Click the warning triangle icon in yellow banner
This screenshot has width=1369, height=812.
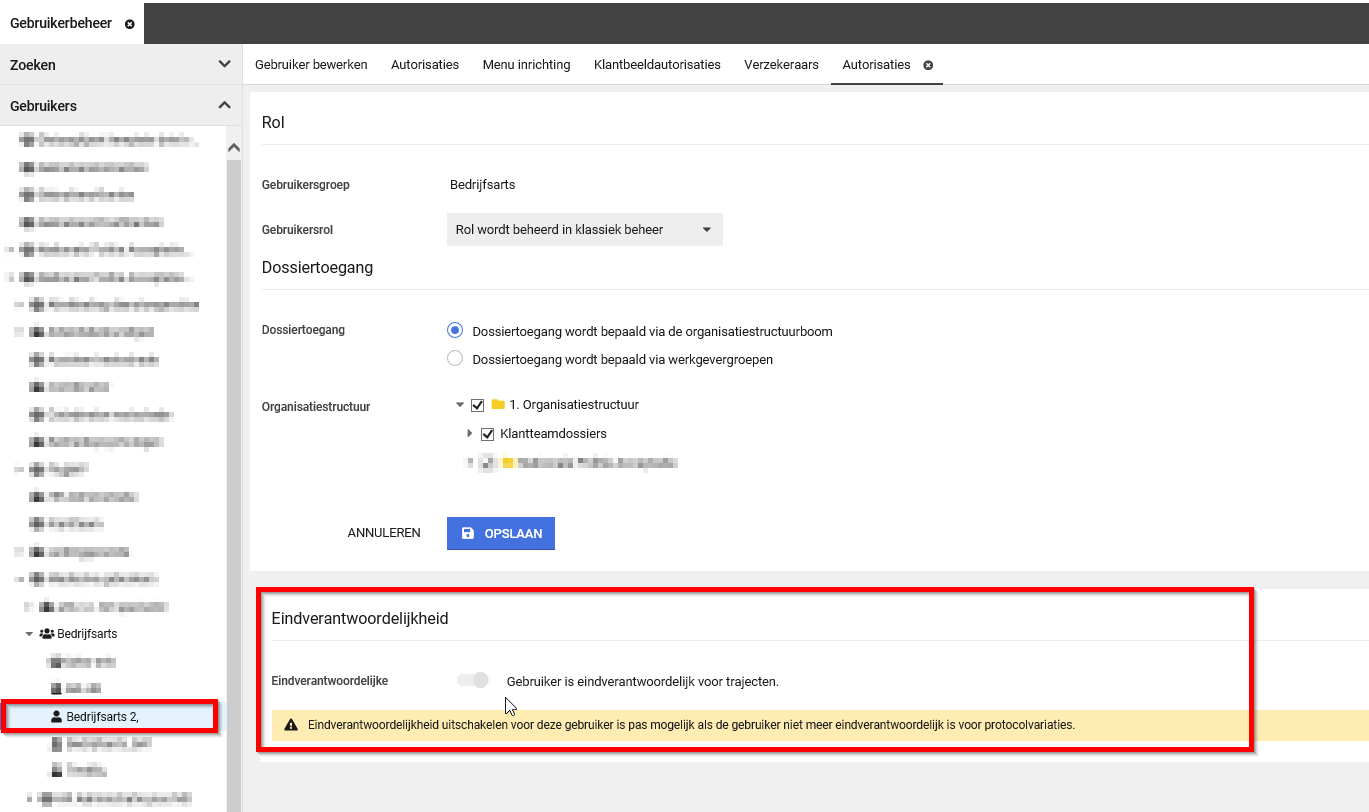[291, 725]
